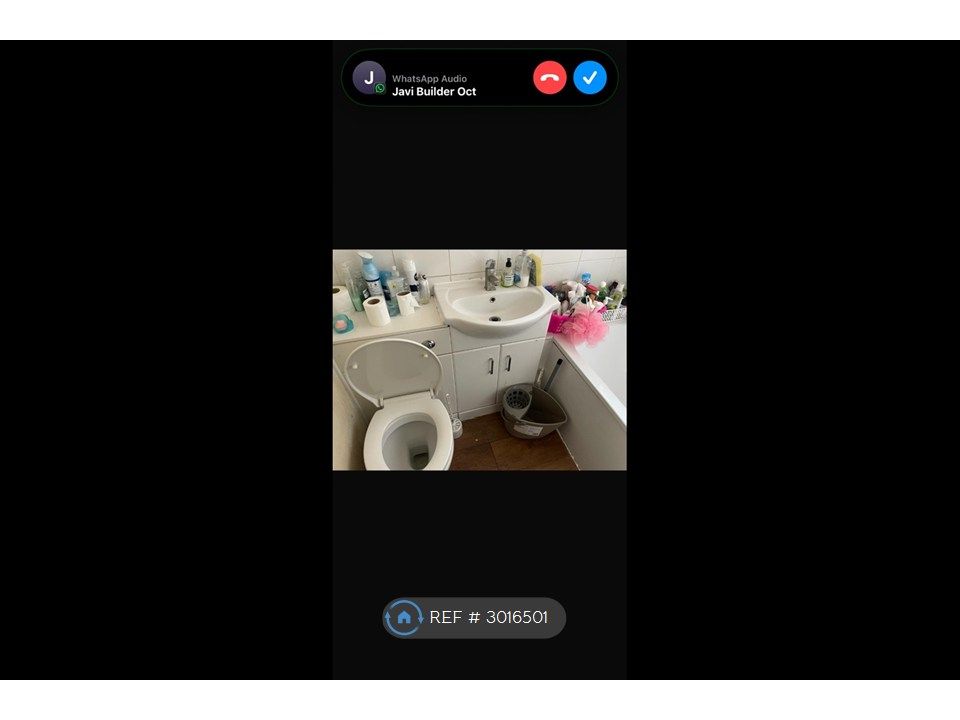Click the house logo beside the reference
This screenshot has height=720, width=960.
pyautogui.click(x=403, y=617)
